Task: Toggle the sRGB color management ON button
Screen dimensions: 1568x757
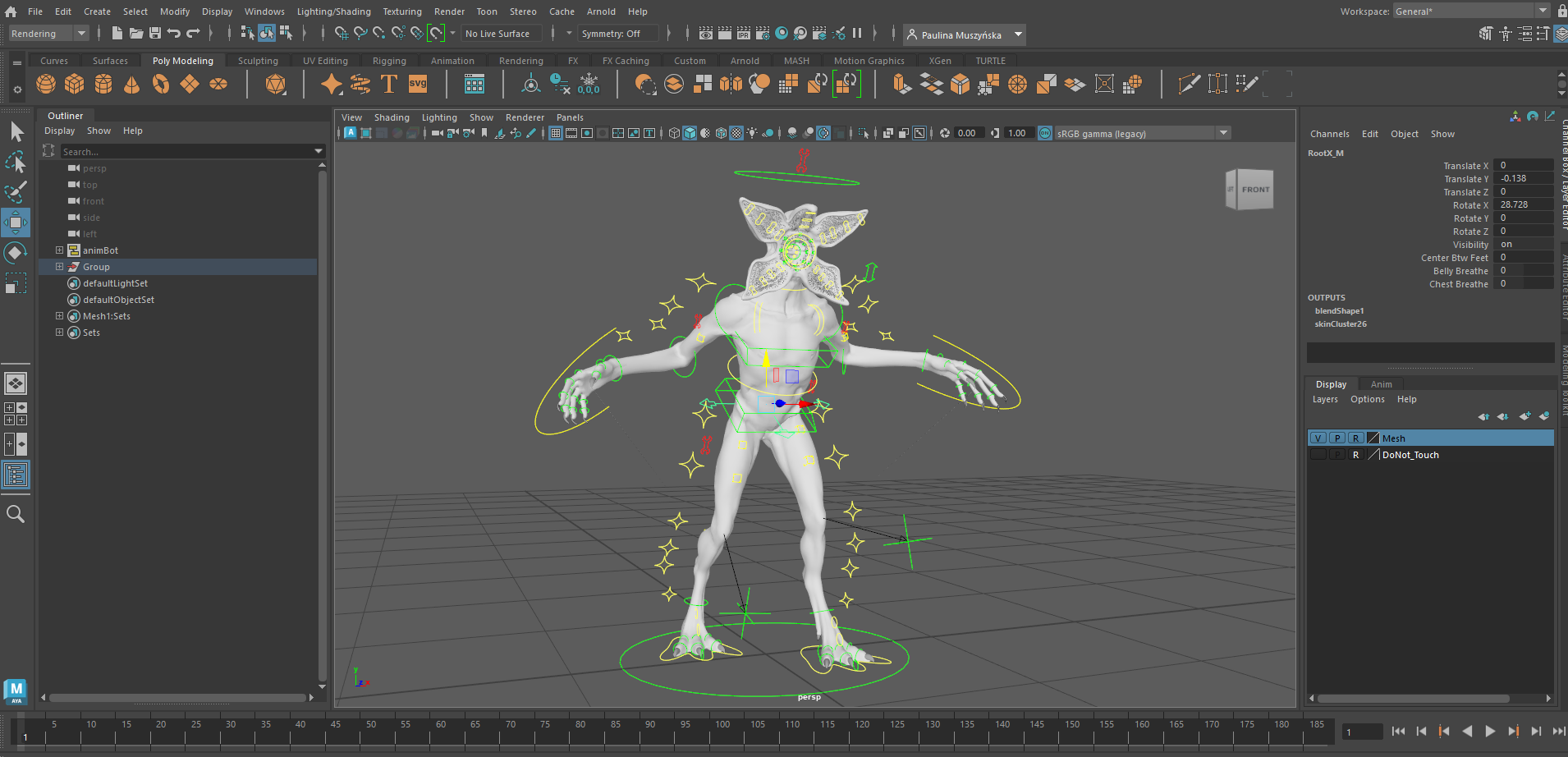Action: point(1045,133)
